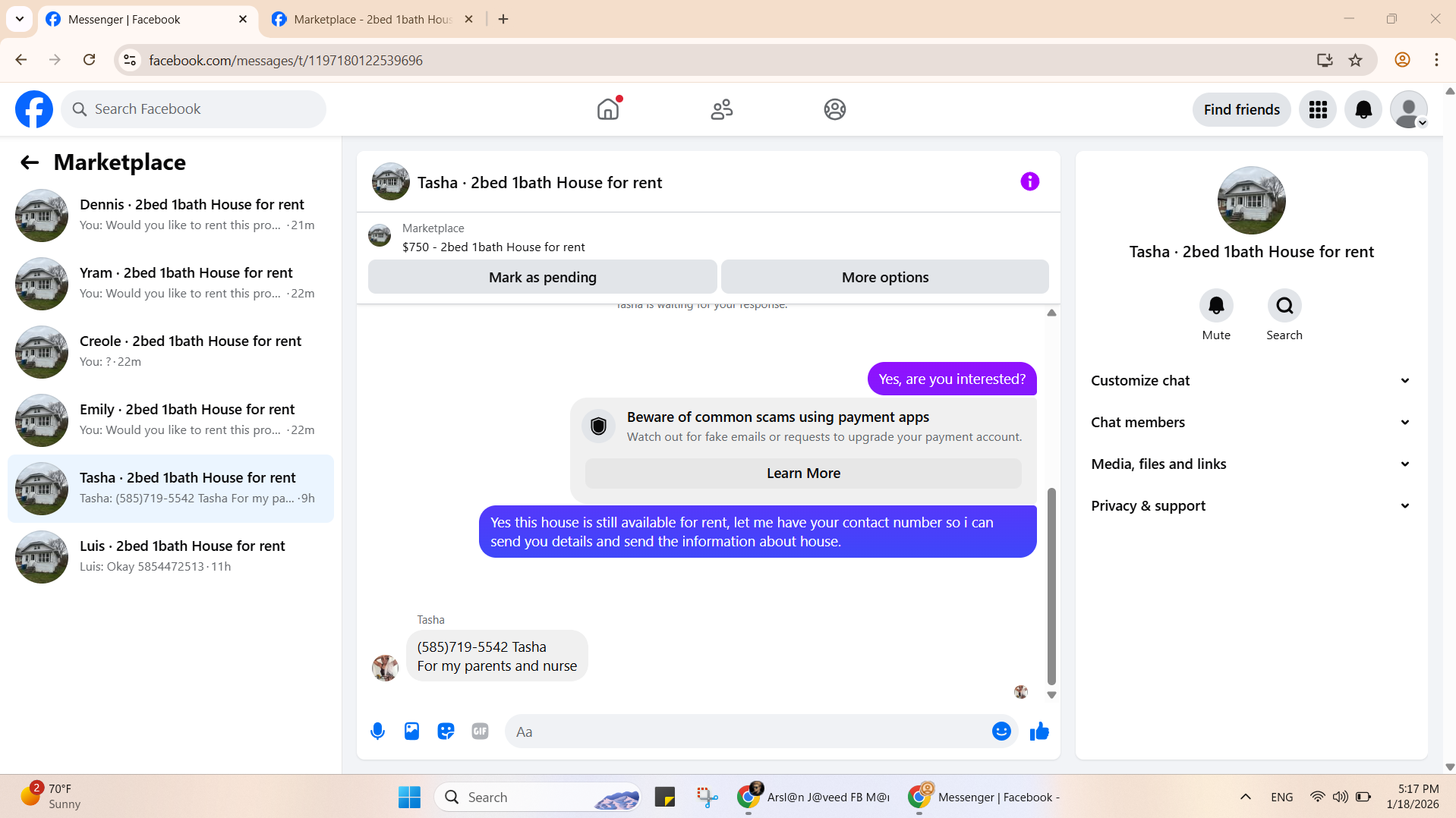Open the weather widget showing 70°F
Image resolution: width=1456 pixels, height=818 pixels.
[51, 797]
